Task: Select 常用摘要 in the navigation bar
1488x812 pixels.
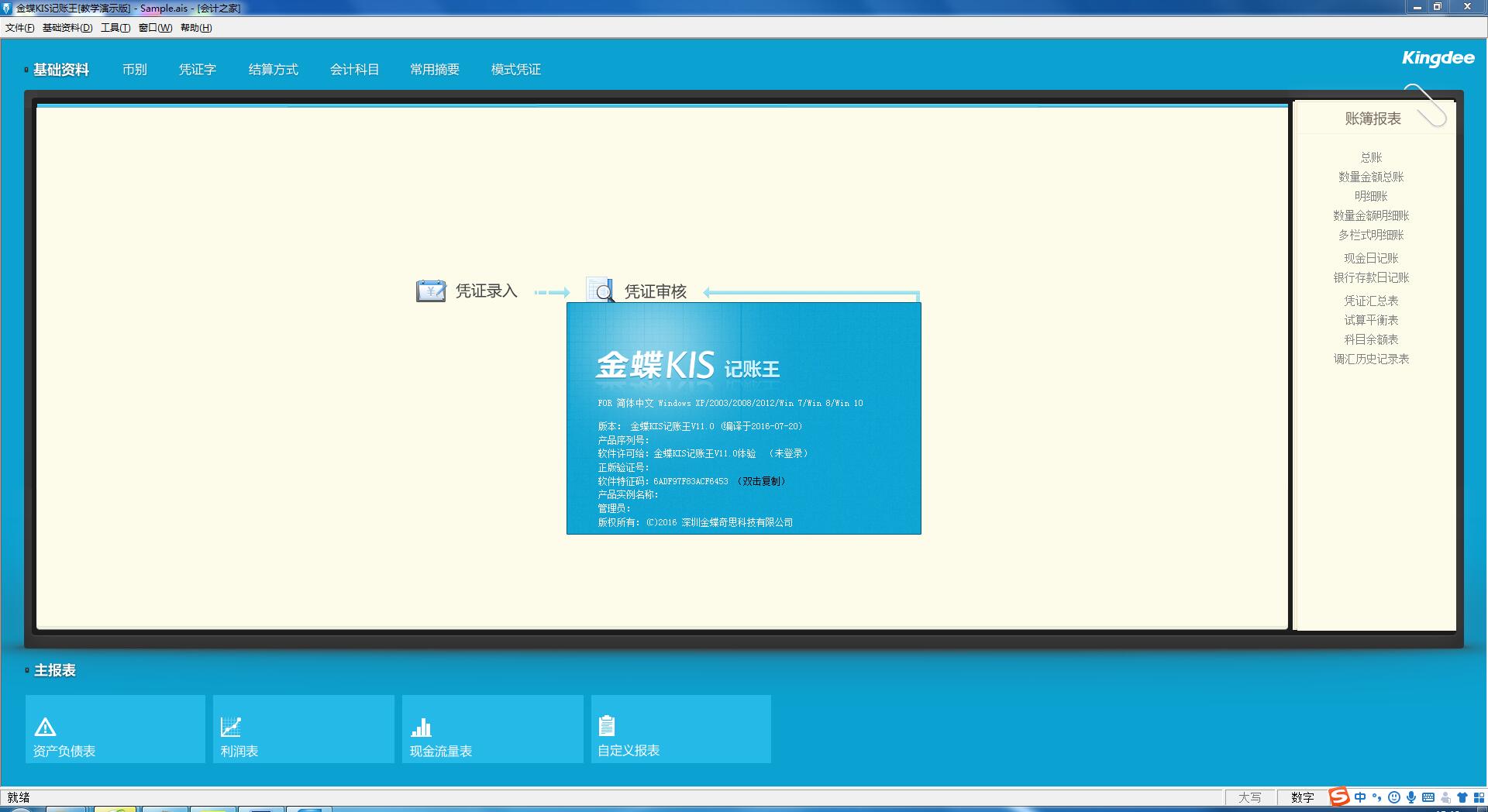Action: point(435,70)
